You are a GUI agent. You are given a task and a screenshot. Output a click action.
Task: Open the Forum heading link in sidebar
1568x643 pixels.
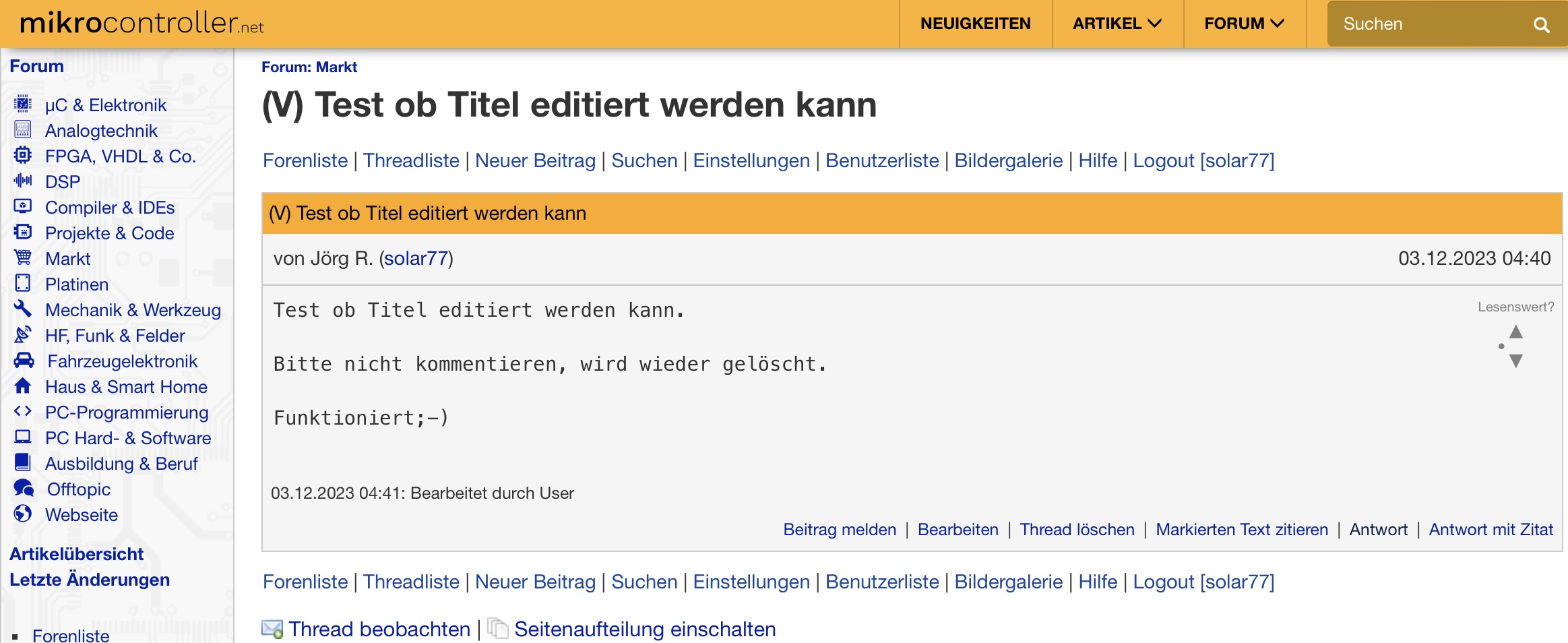(36, 66)
